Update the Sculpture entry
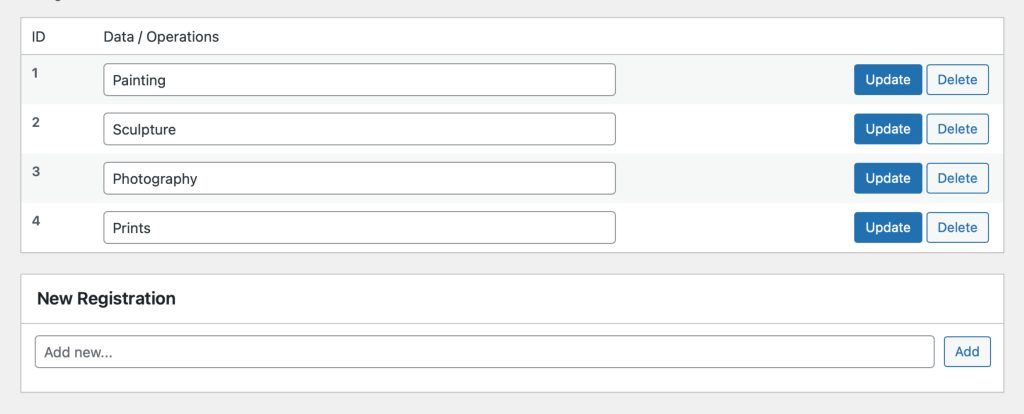The image size is (1024, 414). (x=887, y=129)
